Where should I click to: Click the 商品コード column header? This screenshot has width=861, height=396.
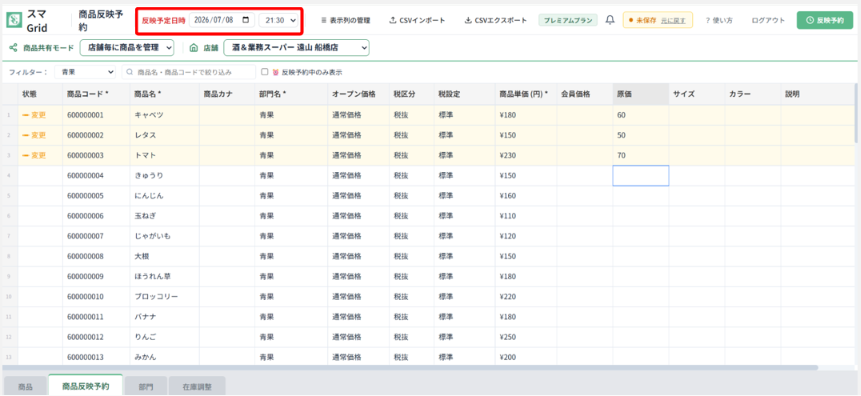96,94
